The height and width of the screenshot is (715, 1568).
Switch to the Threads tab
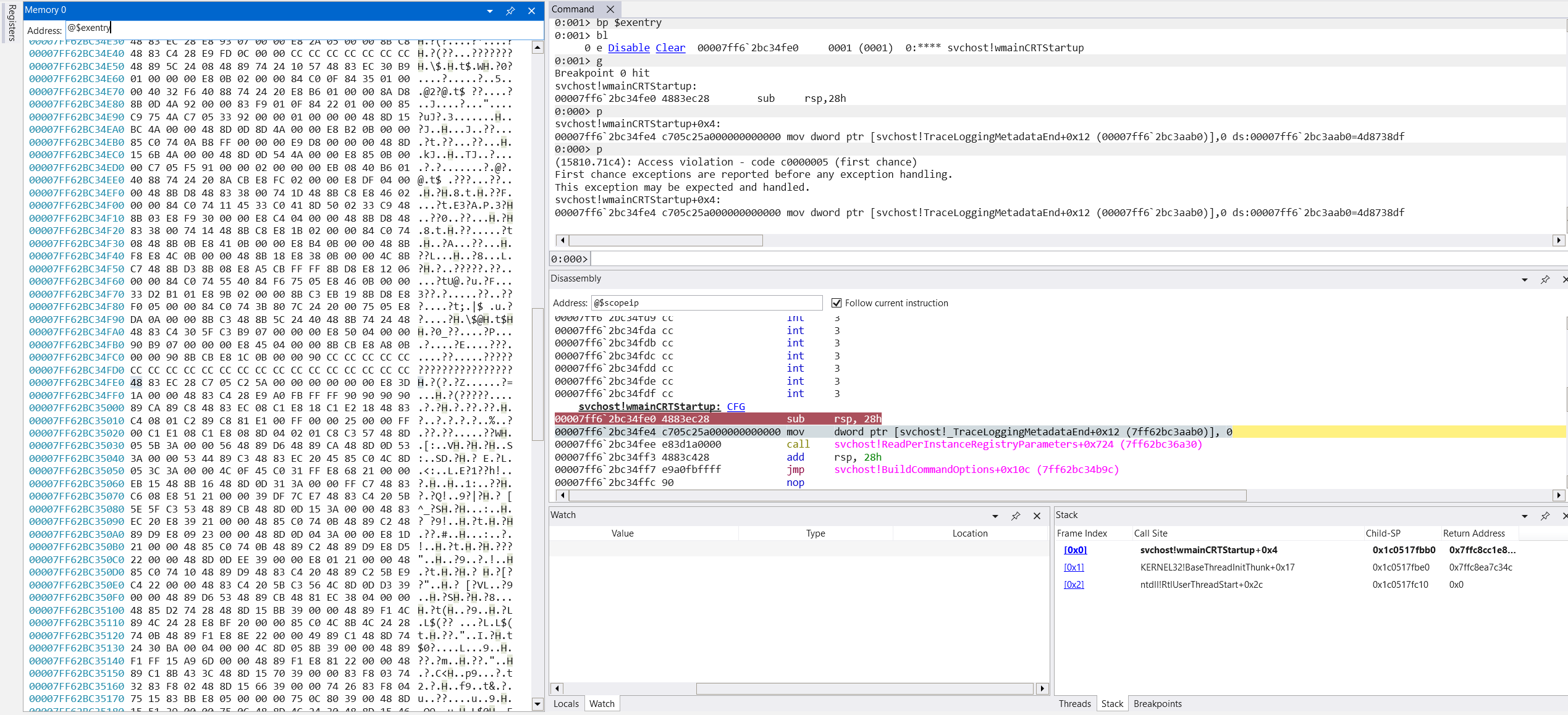coord(1074,704)
